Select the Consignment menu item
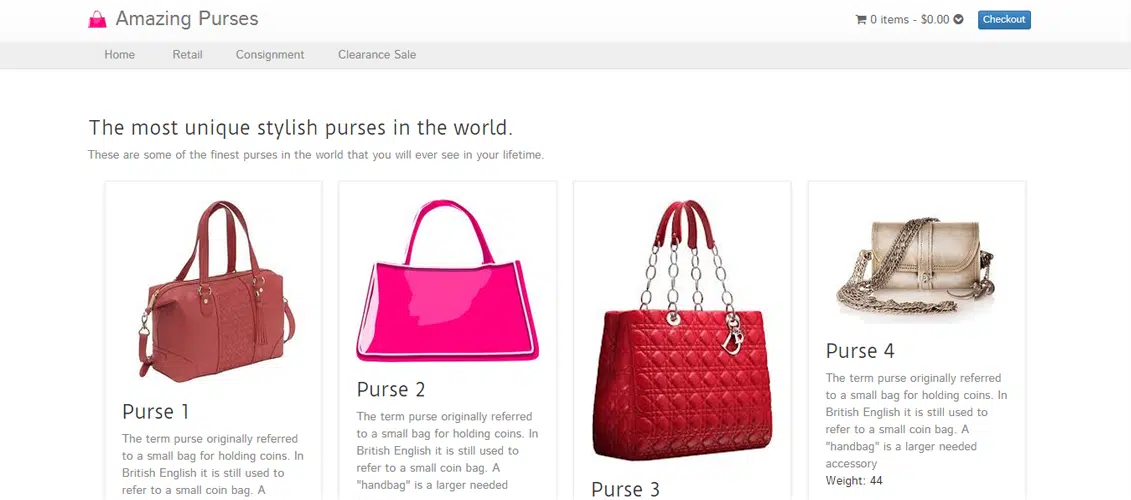 [x=270, y=55]
